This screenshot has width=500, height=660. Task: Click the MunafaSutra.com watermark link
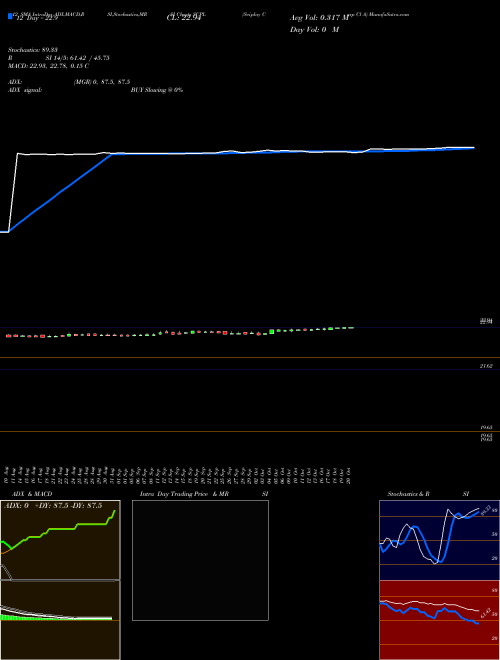pyautogui.click(x=391, y=14)
